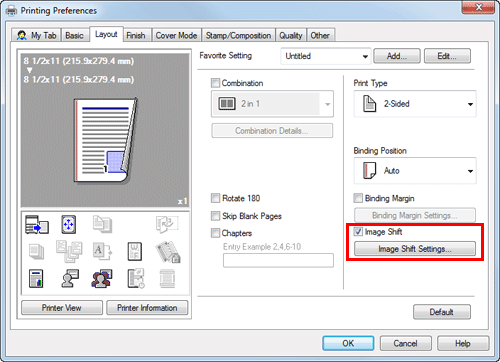500x362 pixels.
Task: Expand the Binding Position Auto dropdown
Action: pos(415,171)
